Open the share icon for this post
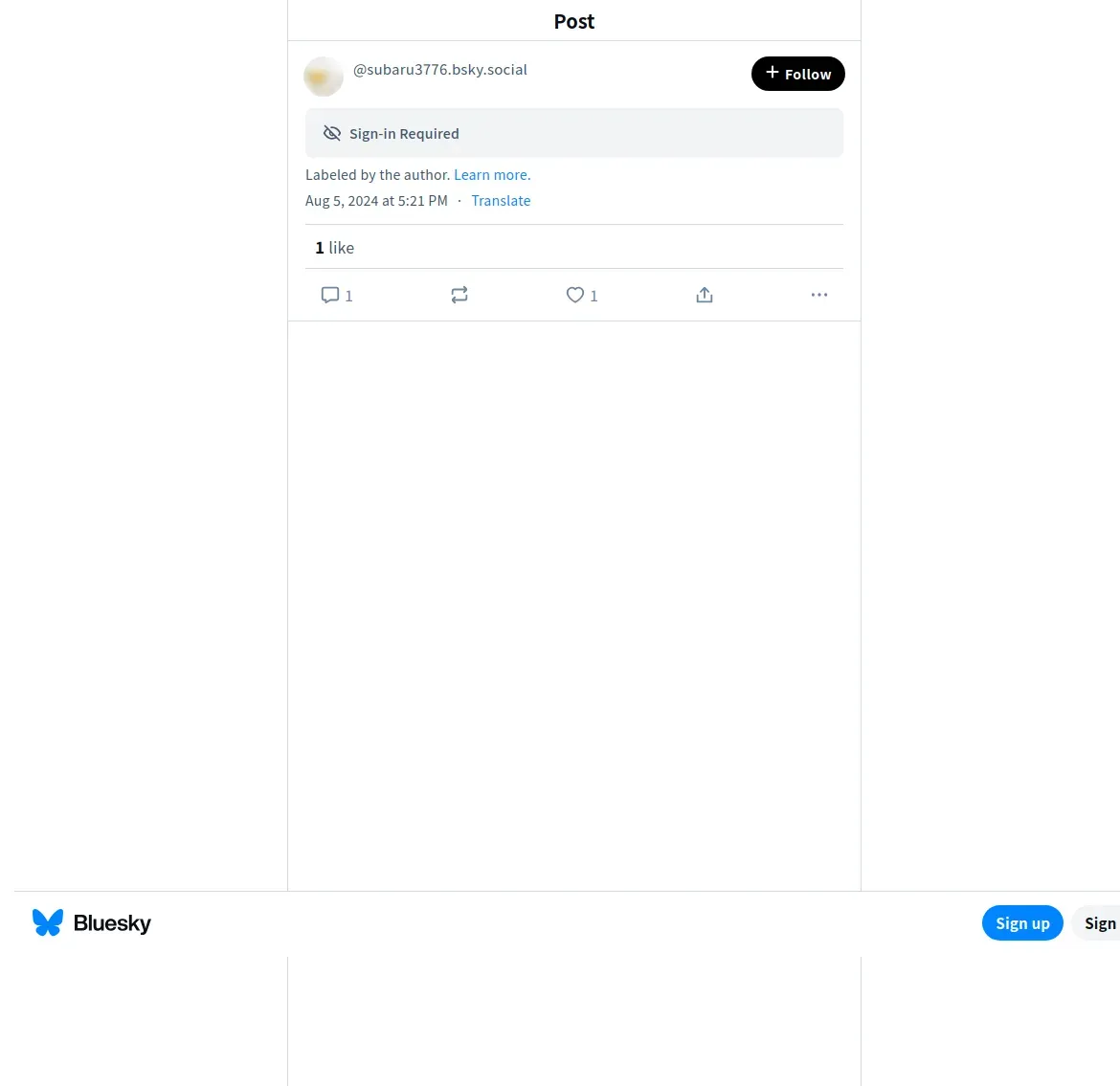This screenshot has height=1086, width=1120. pos(705,295)
